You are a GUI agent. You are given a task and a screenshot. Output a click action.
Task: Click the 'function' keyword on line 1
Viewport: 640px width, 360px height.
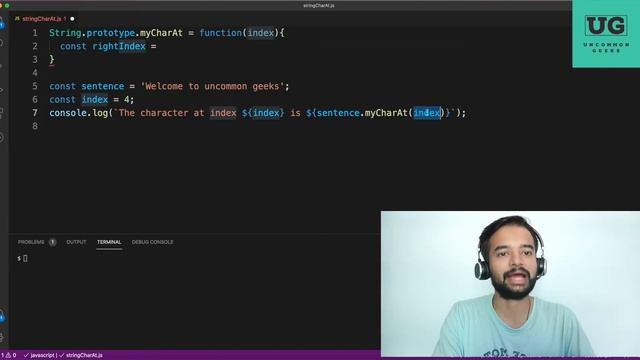220,33
